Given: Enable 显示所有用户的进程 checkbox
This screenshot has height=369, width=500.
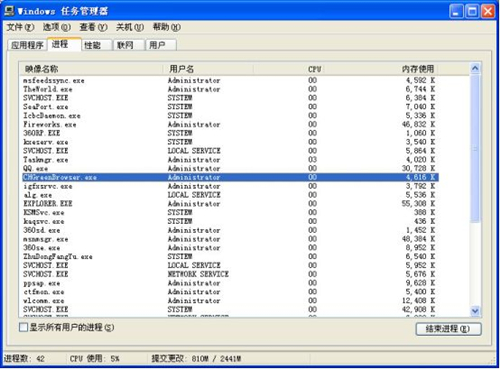Looking at the screenshot, I should point(23,327).
